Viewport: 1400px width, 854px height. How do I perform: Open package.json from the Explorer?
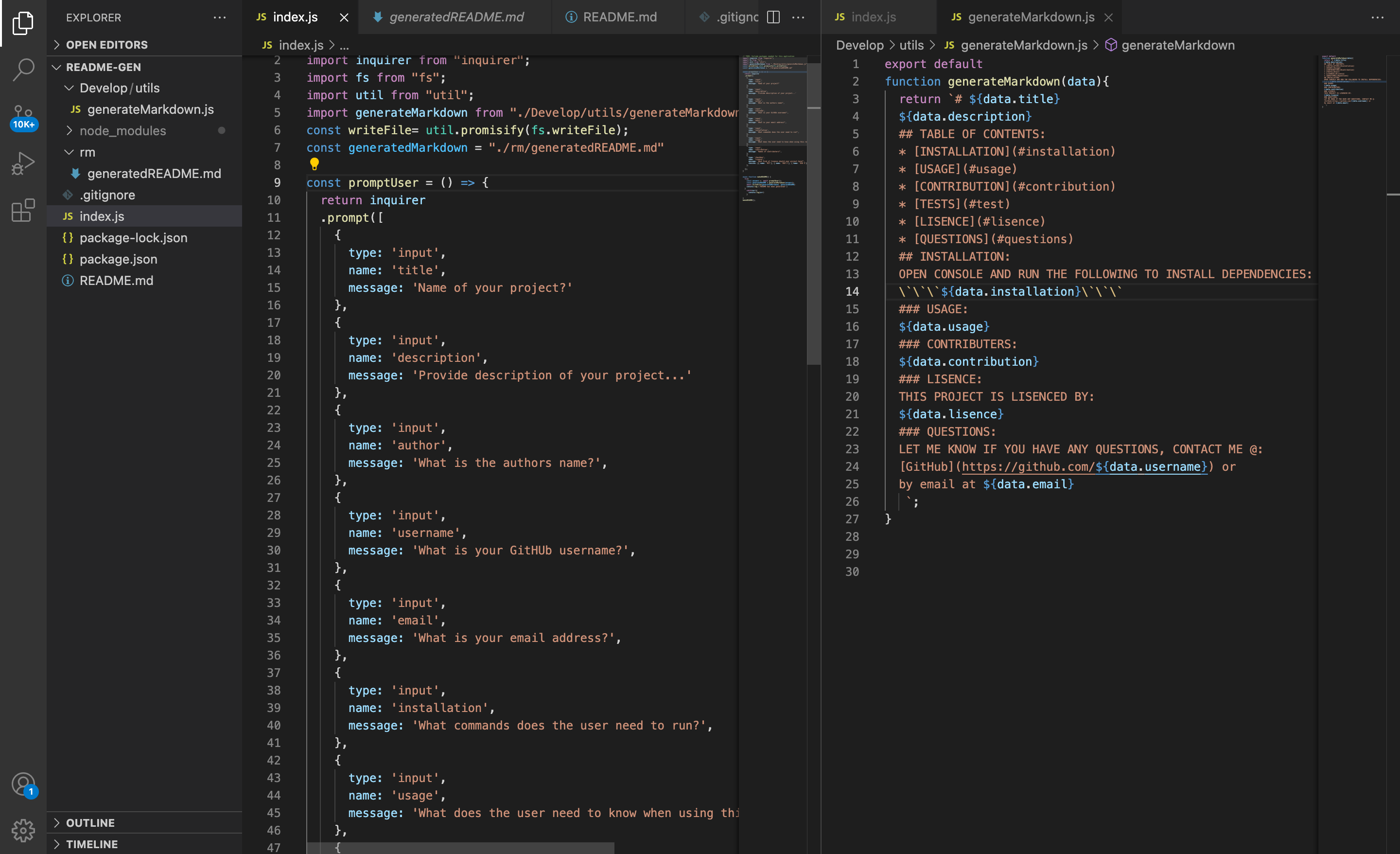pyautogui.click(x=118, y=259)
